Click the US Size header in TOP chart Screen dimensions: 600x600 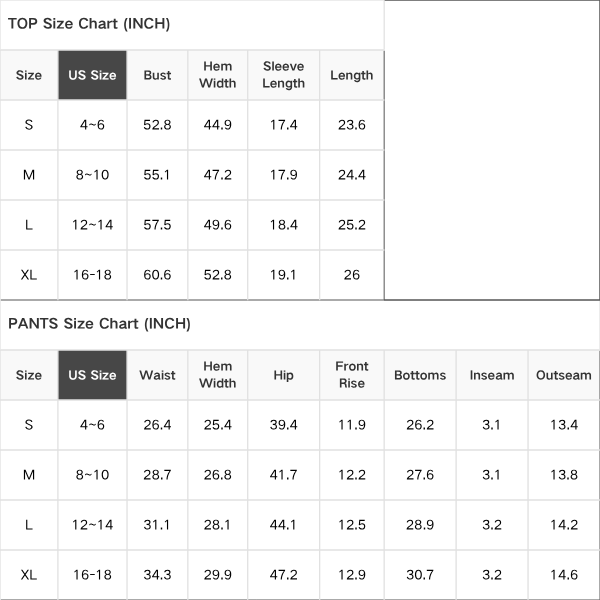(x=92, y=75)
